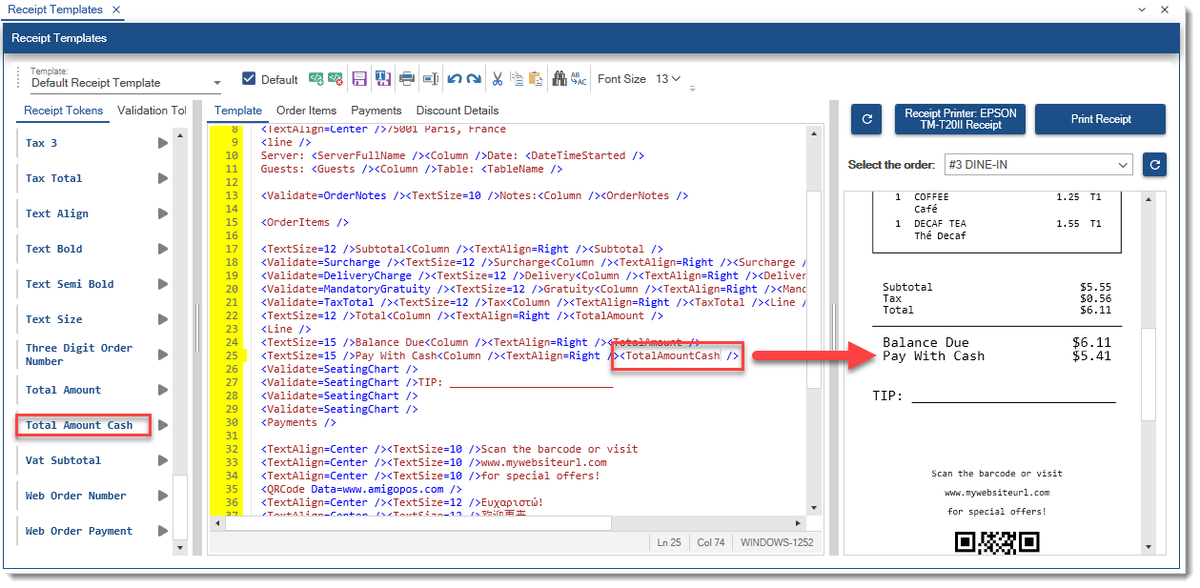Click the Print Receipt button
Screen dimensions: 1200x588
pyautogui.click(x=1100, y=119)
